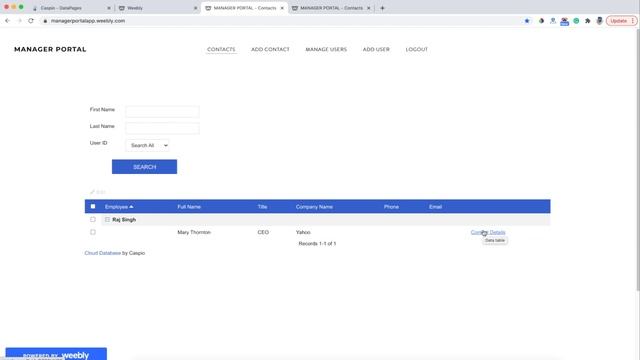The width and height of the screenshot is (640, 360).
Task: Click the Update button in Chrome toolbar
Action: (x=621, y=21)
